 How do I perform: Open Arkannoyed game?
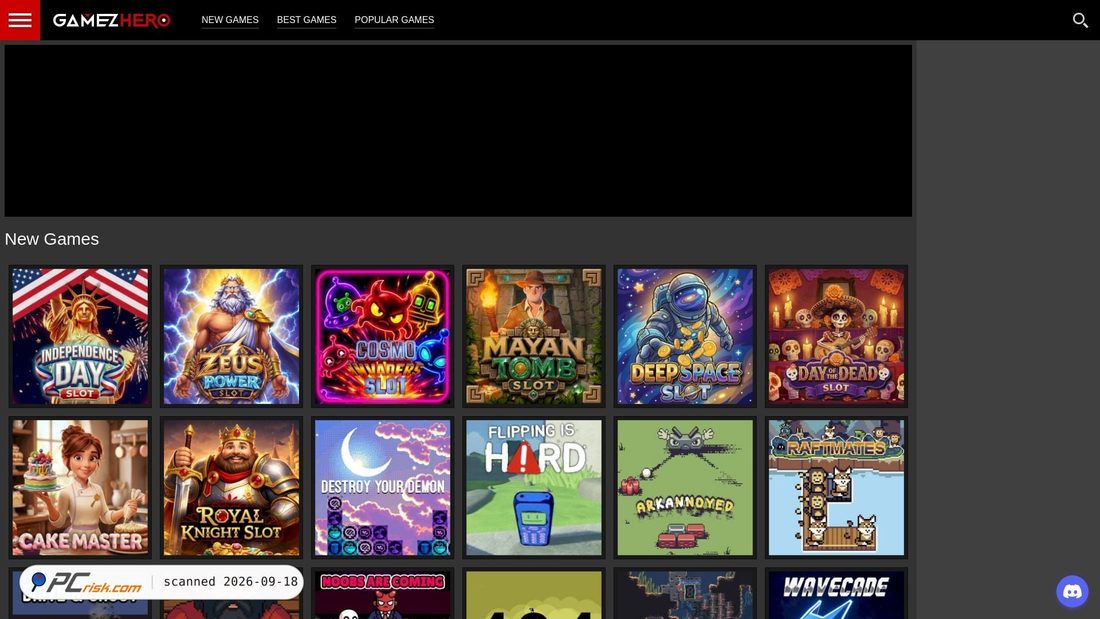pos(685,488)
